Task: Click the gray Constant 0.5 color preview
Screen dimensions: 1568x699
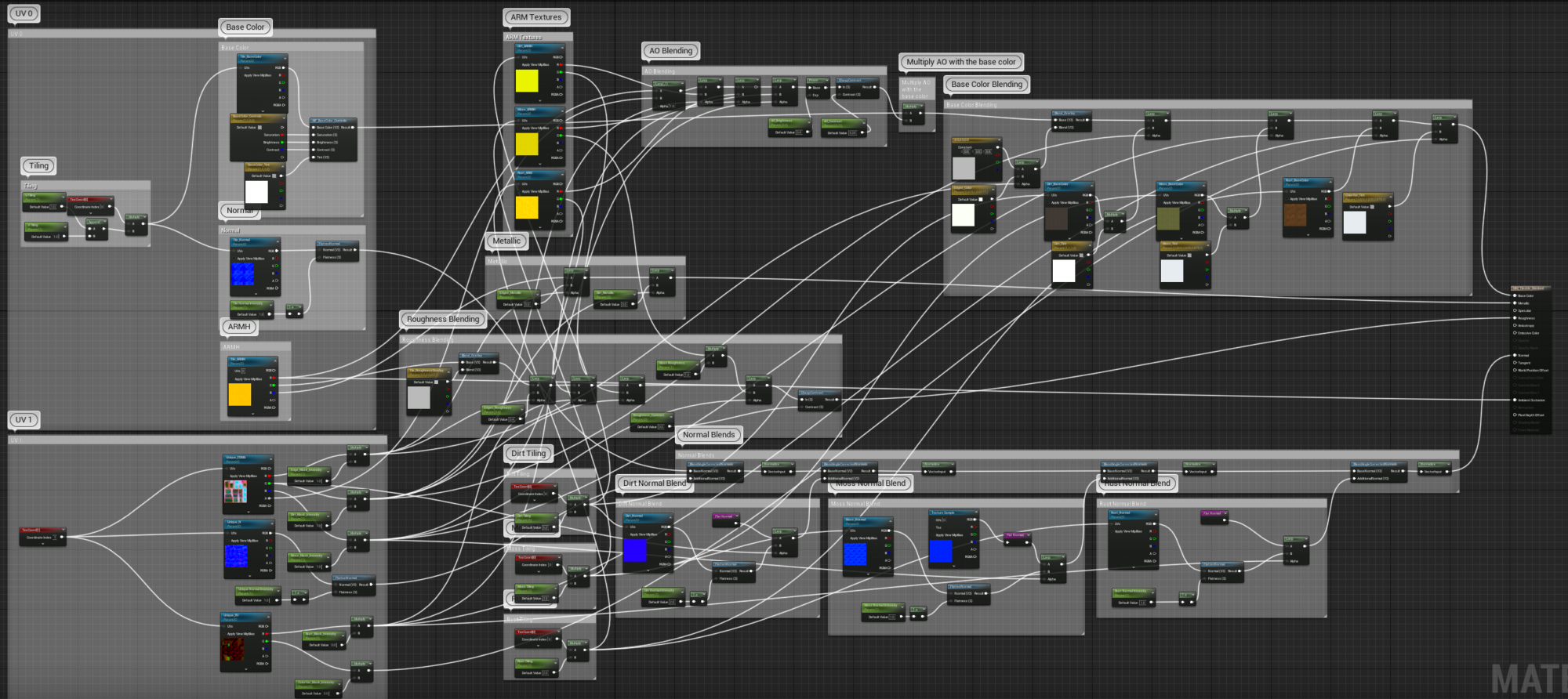Action: click(x=964, y=168)
